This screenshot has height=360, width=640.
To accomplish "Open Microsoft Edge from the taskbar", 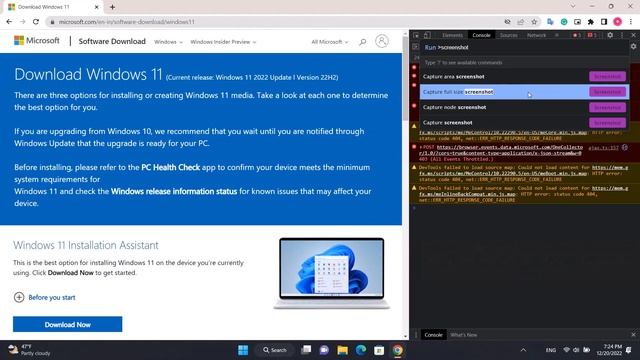I will [360, 350].
